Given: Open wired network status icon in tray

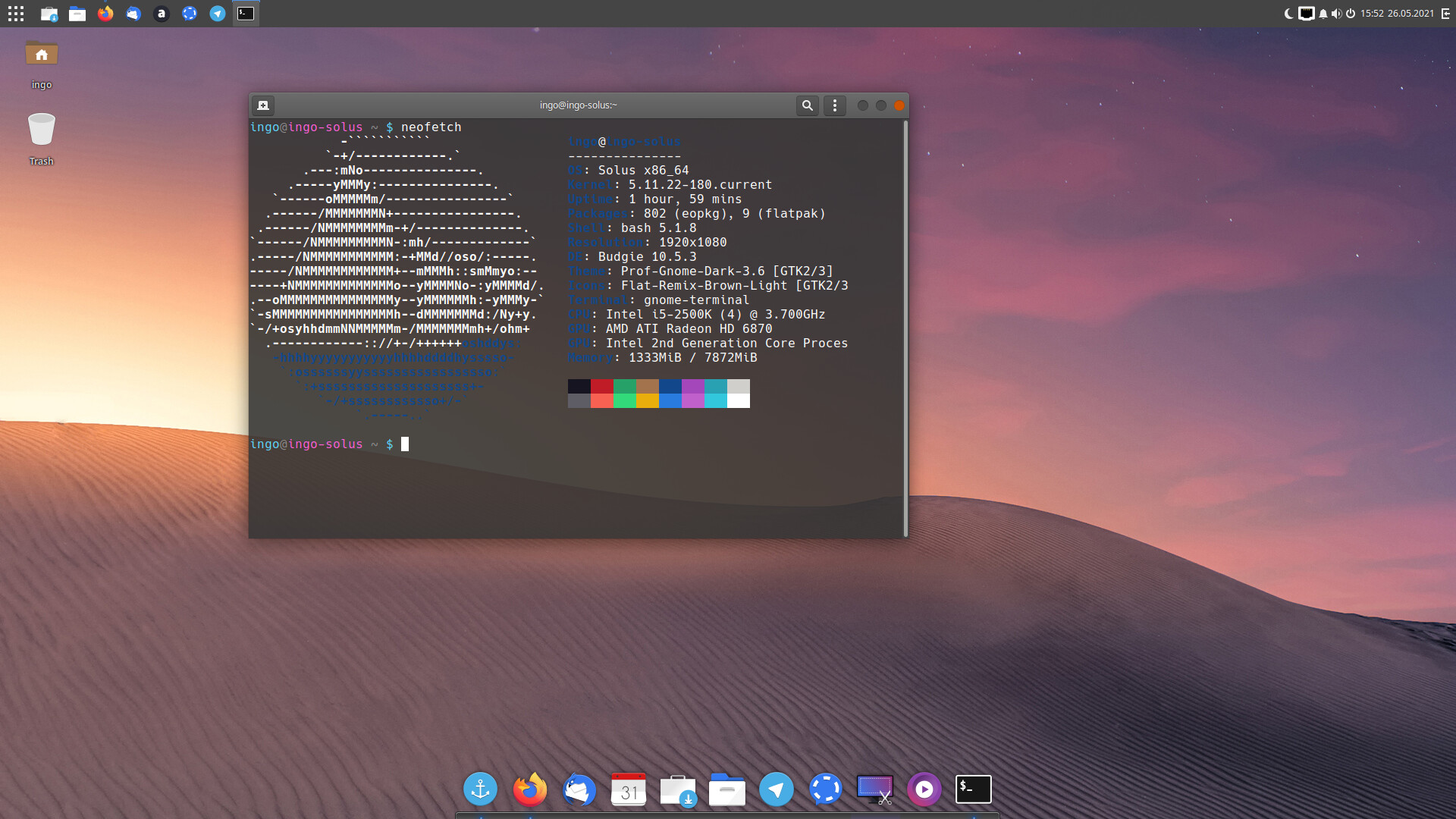Looking at the screenshot, I should 1306,14.
